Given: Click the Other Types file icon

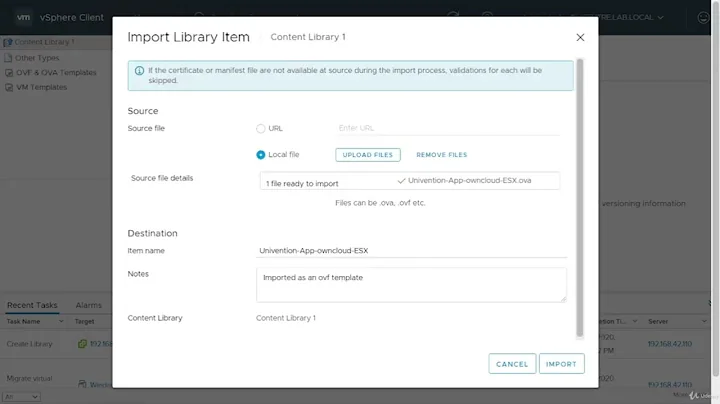Looking at the screenshot, I should (8, 58).
